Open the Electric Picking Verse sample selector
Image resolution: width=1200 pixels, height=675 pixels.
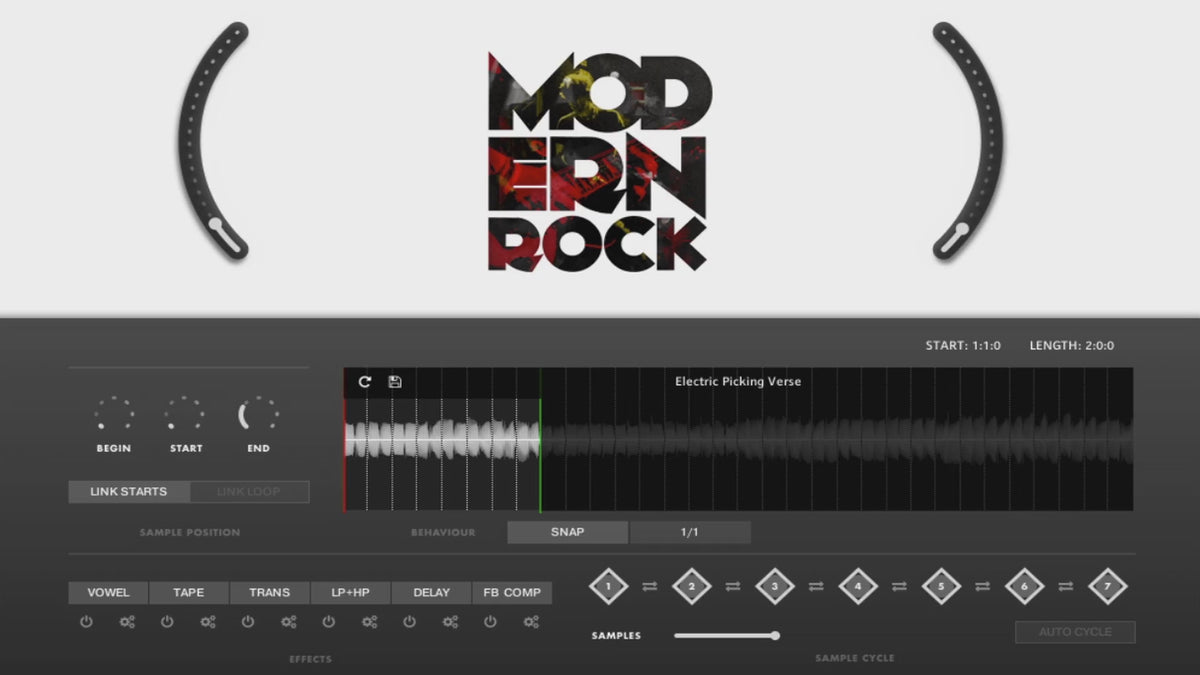pyautogui.click(x=737, y=381)
